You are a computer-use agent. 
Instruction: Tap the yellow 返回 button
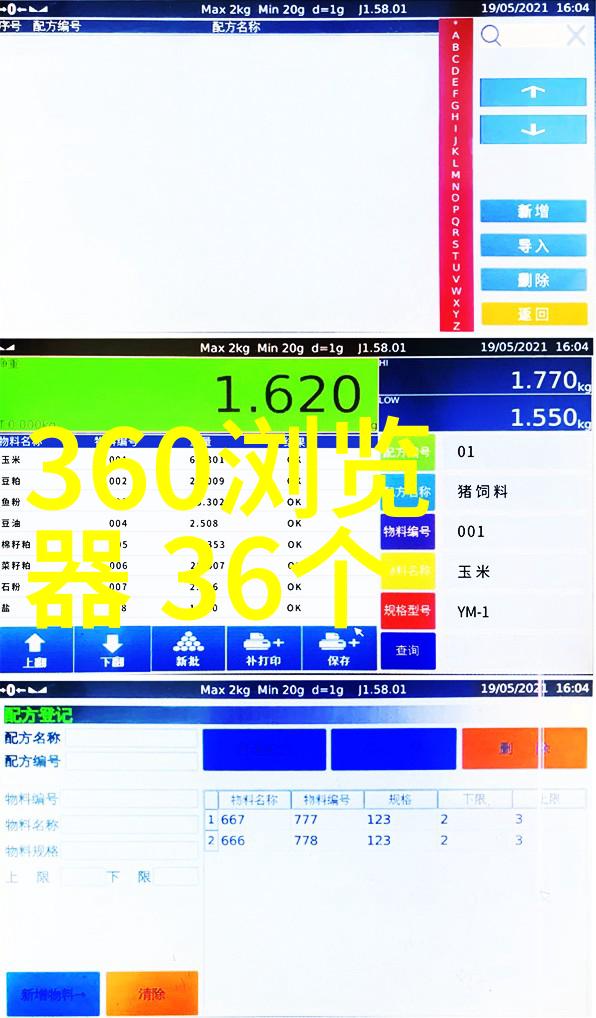pos(533,314)
